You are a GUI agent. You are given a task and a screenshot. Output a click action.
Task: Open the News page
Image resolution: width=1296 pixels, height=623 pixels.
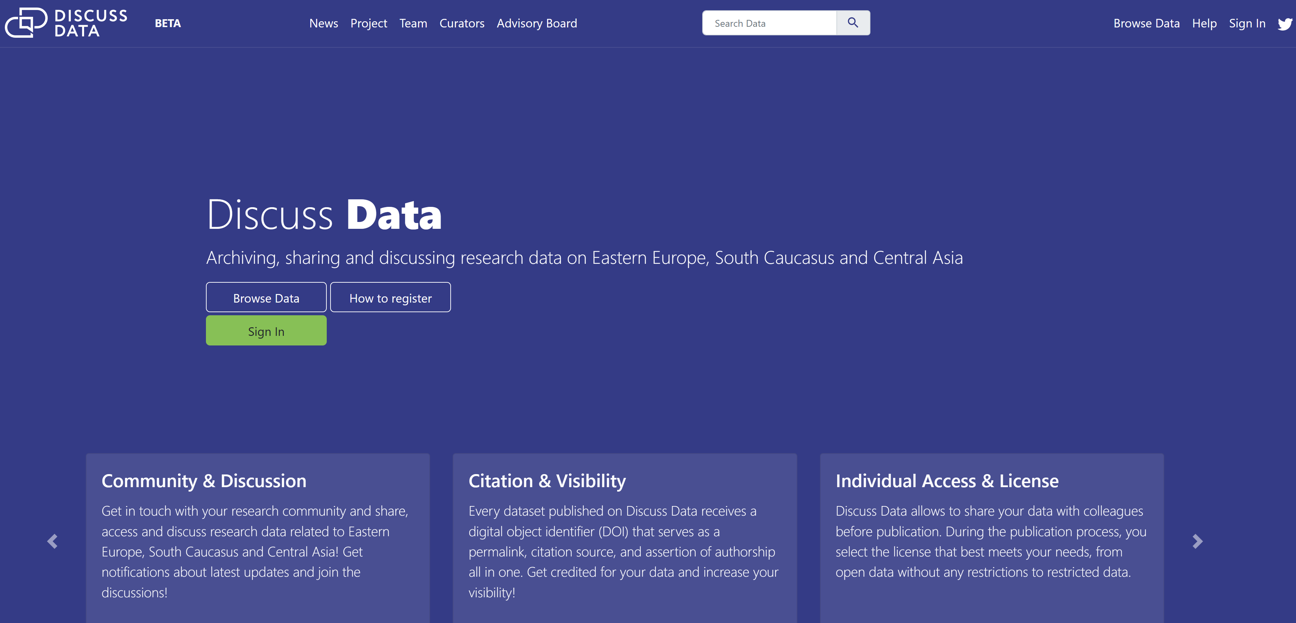(323, 23)
